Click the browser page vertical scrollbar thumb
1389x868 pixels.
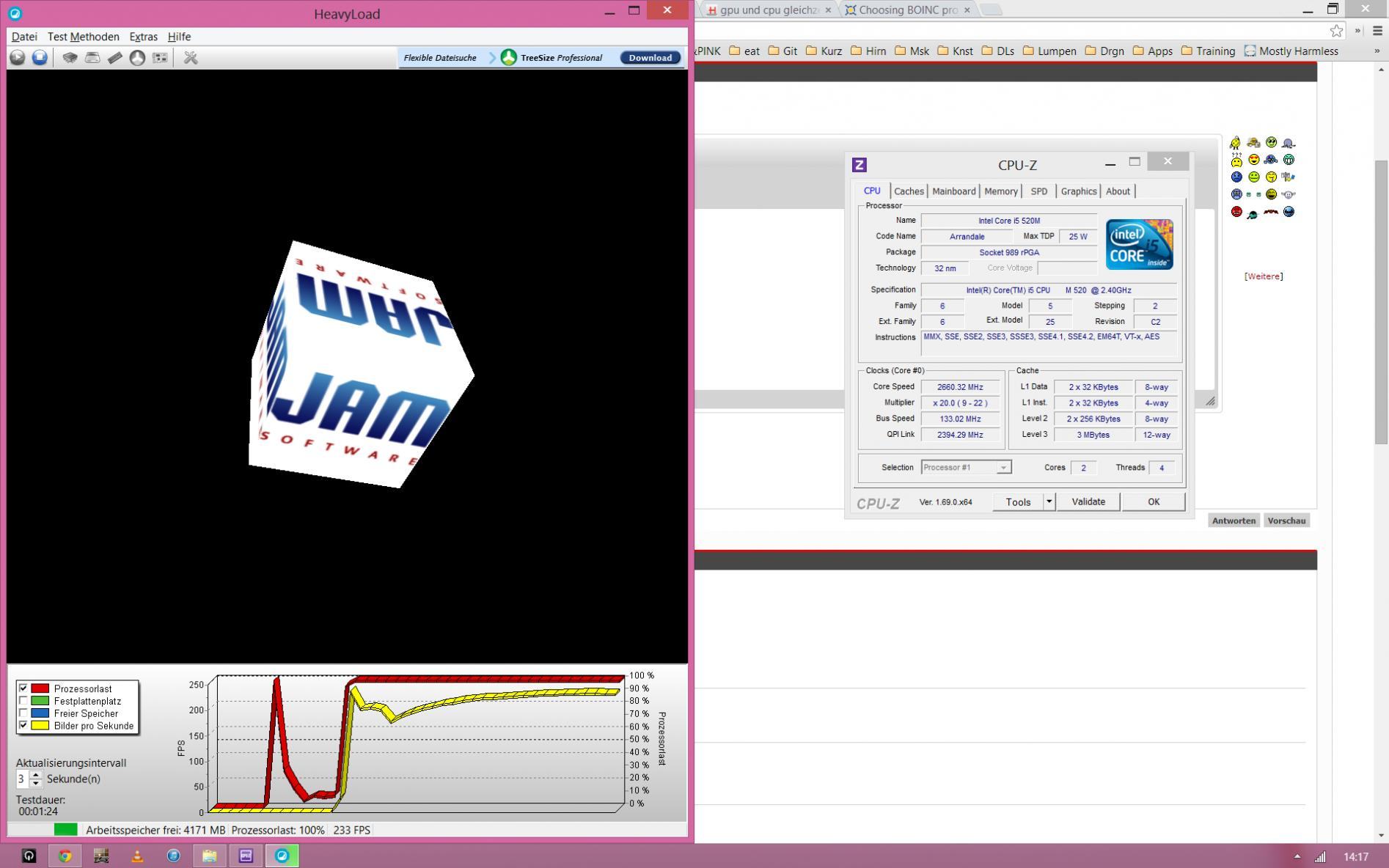point(1382,301)
